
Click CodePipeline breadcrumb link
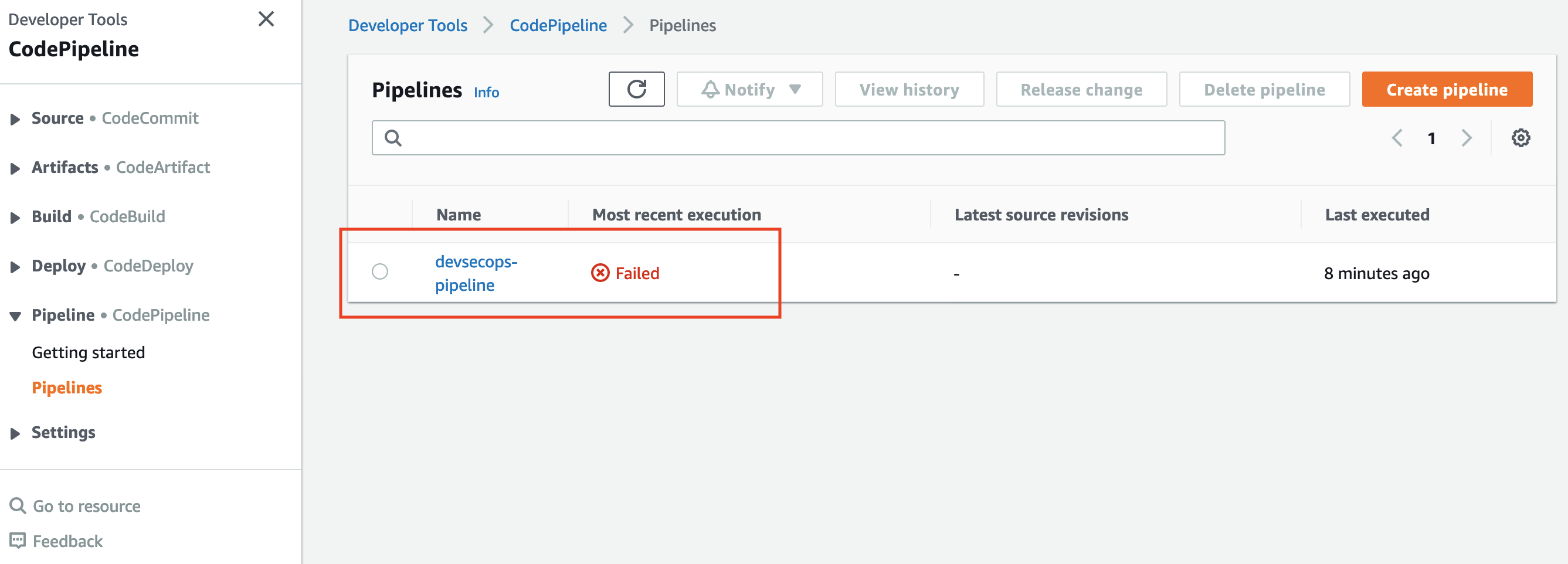(558, 26)
